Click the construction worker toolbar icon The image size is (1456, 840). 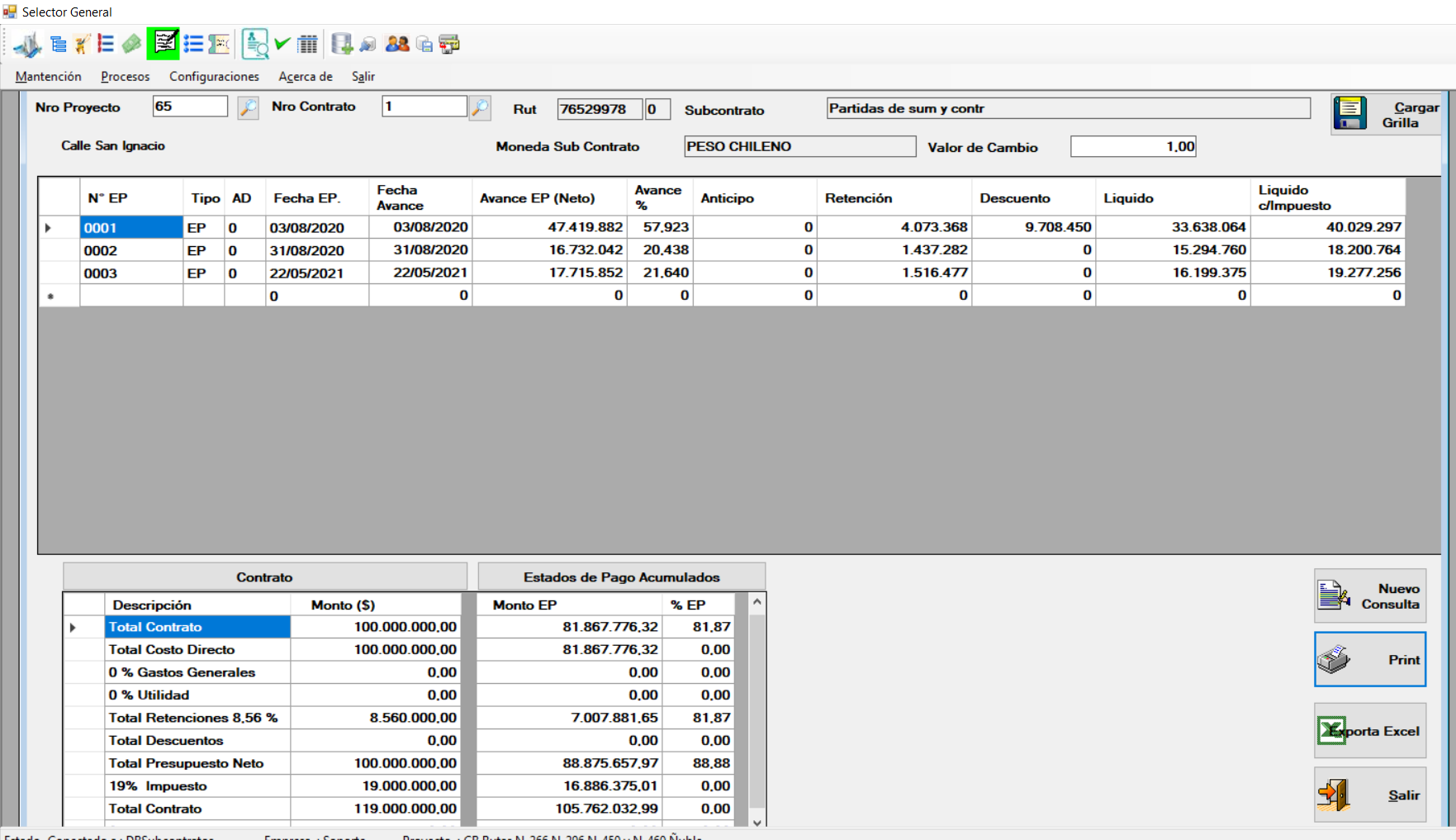[82, 44]
